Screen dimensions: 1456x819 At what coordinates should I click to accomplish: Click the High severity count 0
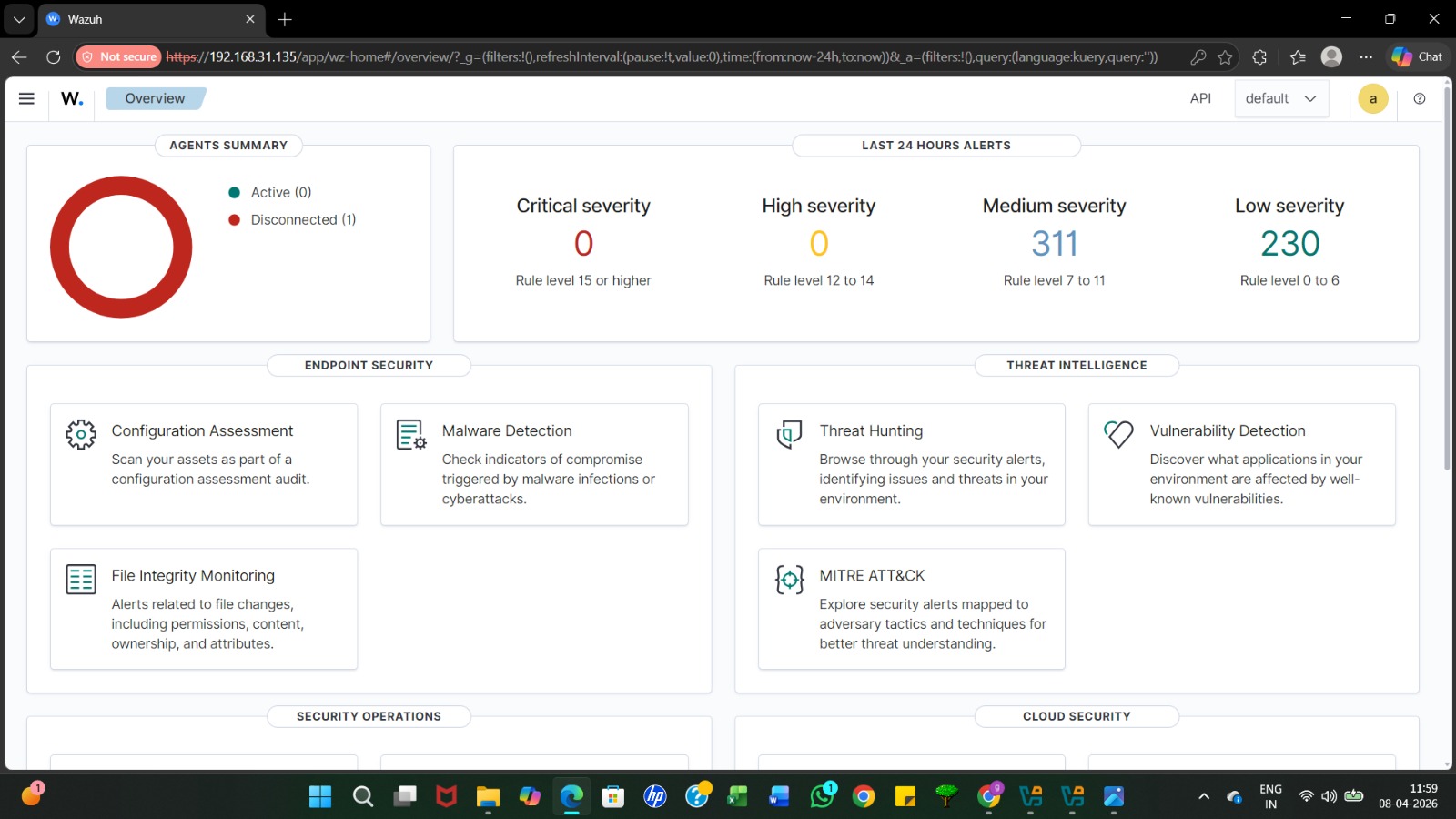[819, 244]
